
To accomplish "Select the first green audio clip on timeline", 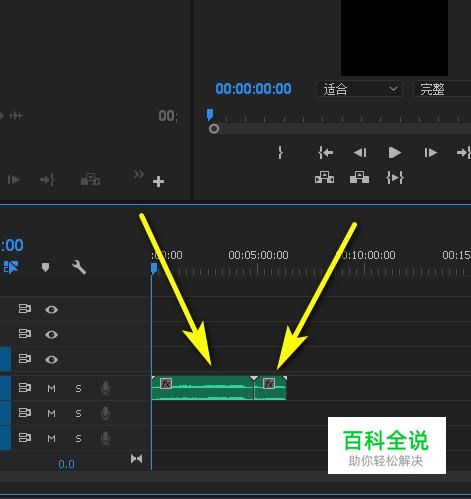I will 202,388.
